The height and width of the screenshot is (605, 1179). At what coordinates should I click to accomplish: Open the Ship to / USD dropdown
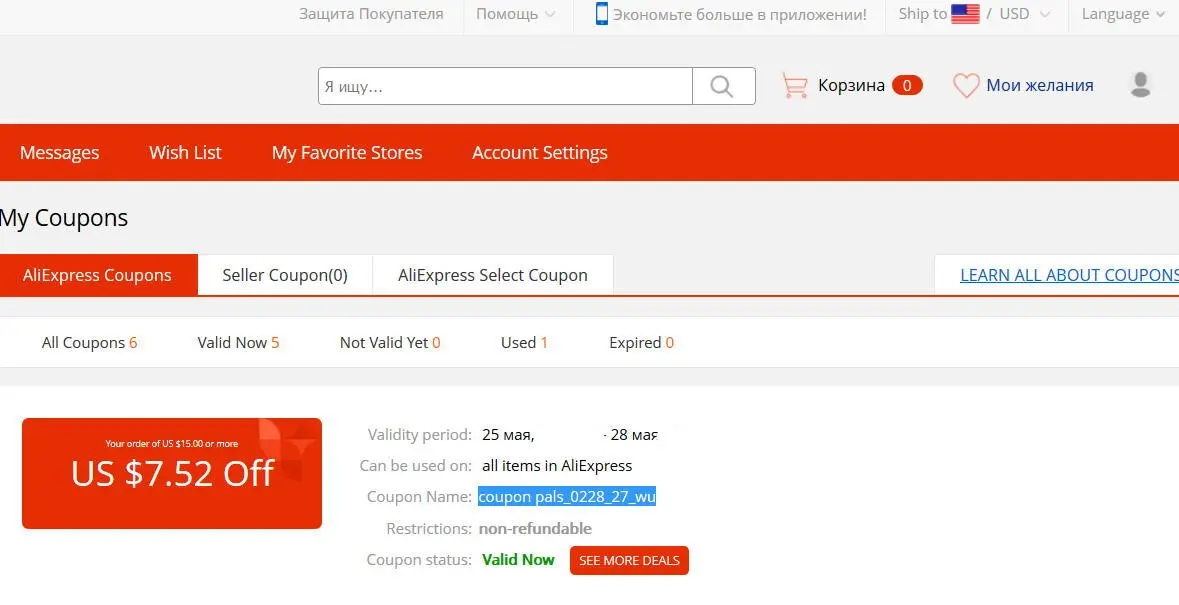coord(974,14)
